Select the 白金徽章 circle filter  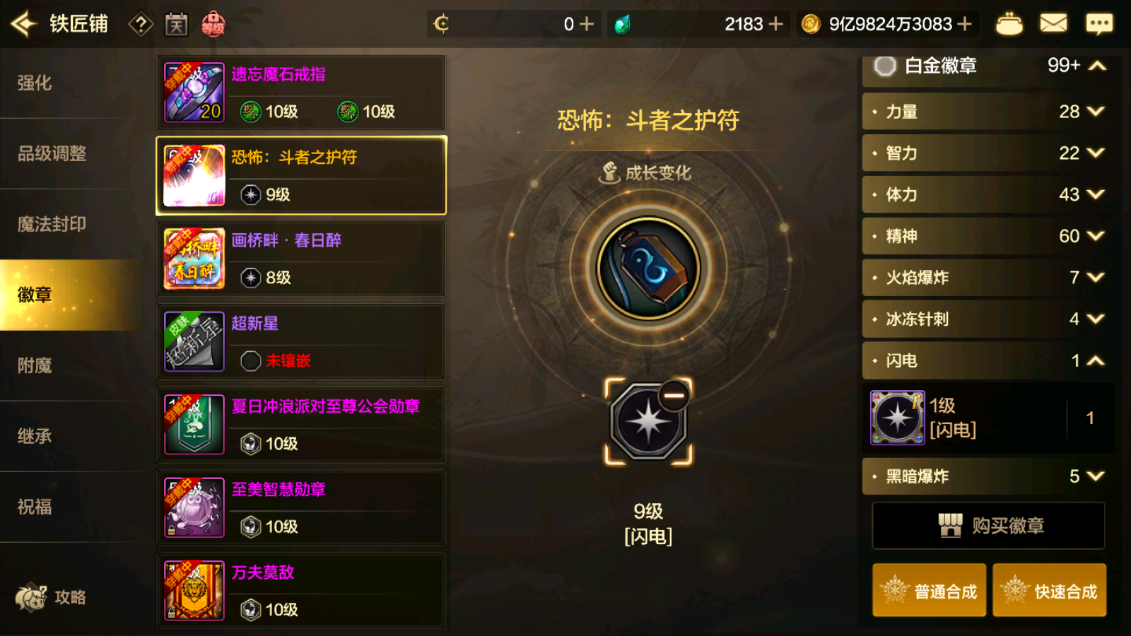pyautogui.click(x=884, y=66)
